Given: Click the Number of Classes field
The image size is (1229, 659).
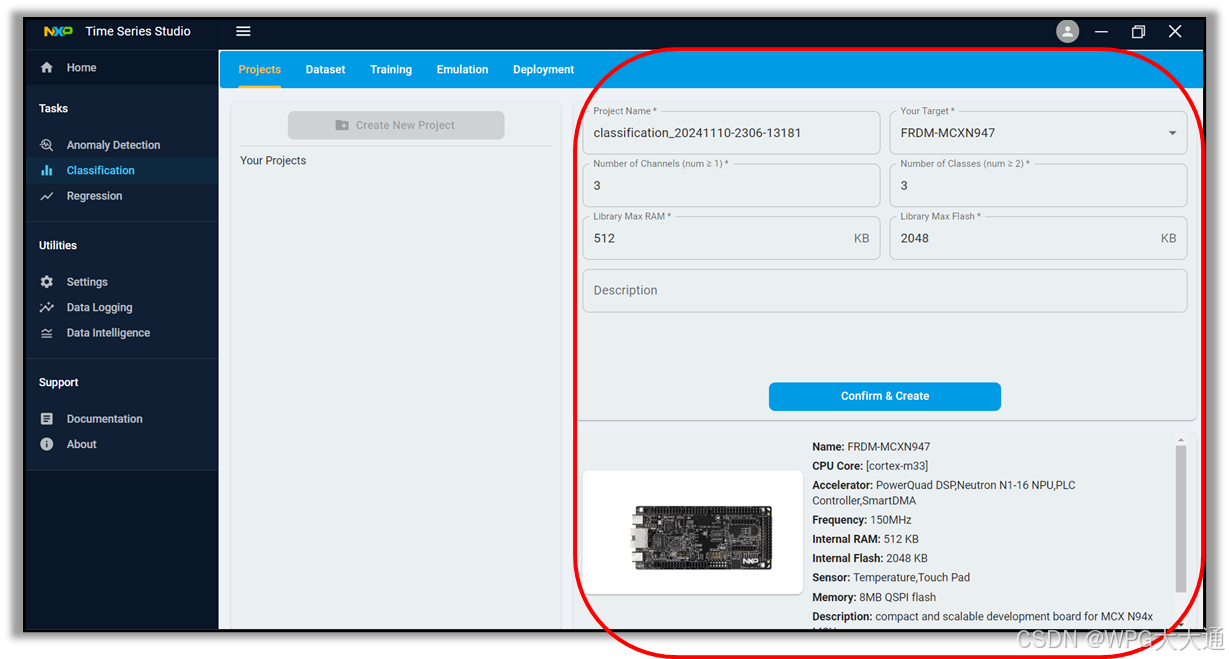Looking at the screenshot, I should pos(1038,186).
